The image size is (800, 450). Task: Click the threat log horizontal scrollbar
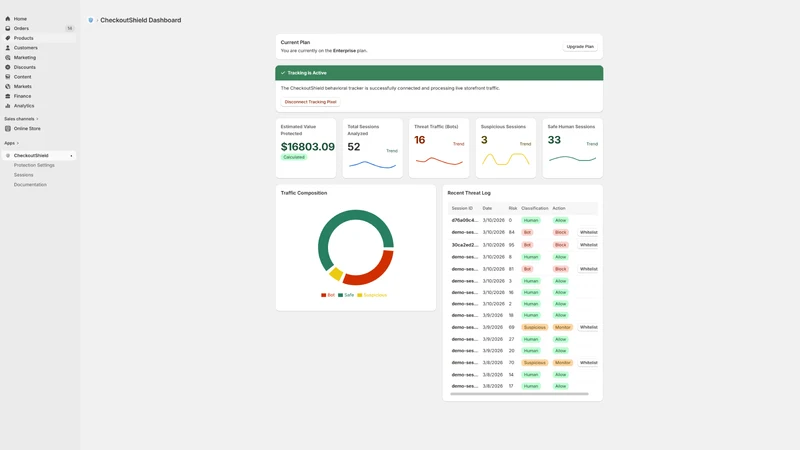point(519,394)
